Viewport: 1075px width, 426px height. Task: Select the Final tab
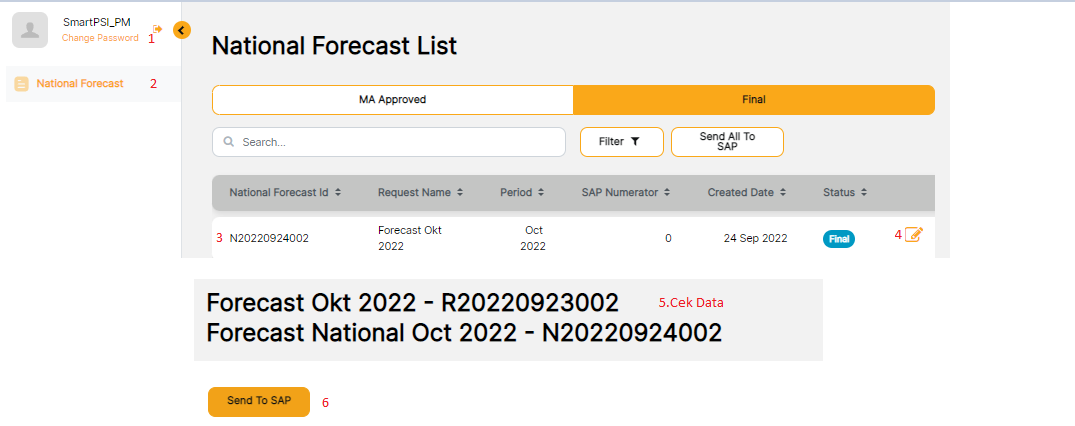pyautogui.click(x=753, y=100)
